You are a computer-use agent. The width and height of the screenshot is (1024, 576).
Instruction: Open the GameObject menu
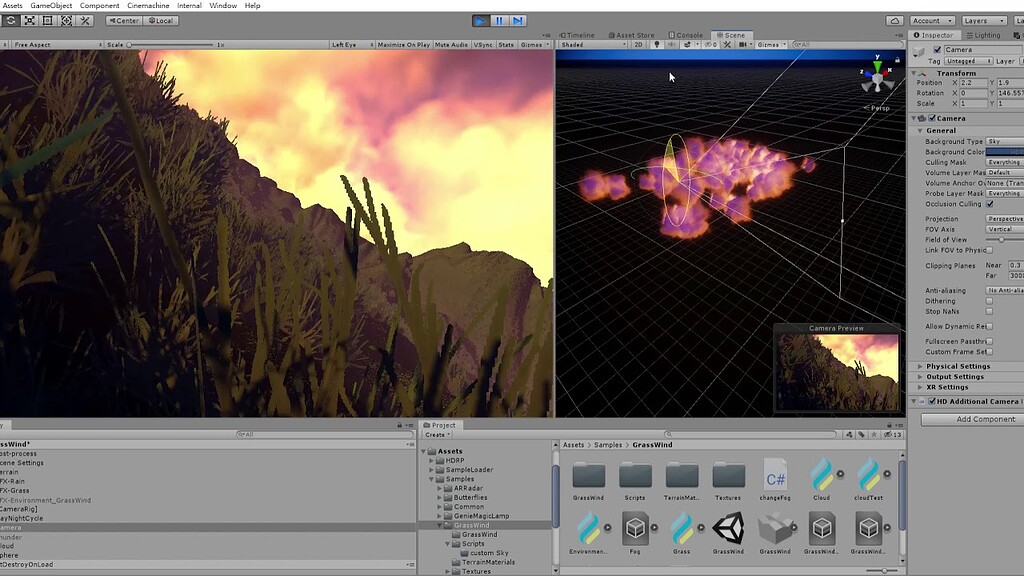[x=52, y=5]
